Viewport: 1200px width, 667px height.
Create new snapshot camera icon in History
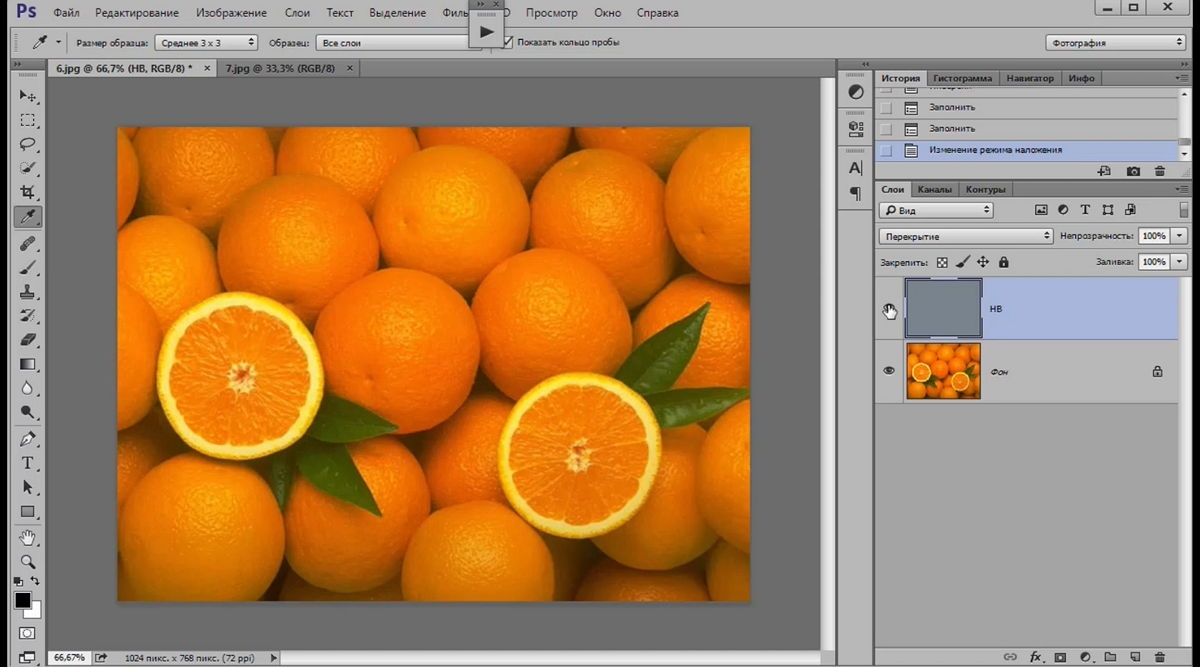point(1133,171)
